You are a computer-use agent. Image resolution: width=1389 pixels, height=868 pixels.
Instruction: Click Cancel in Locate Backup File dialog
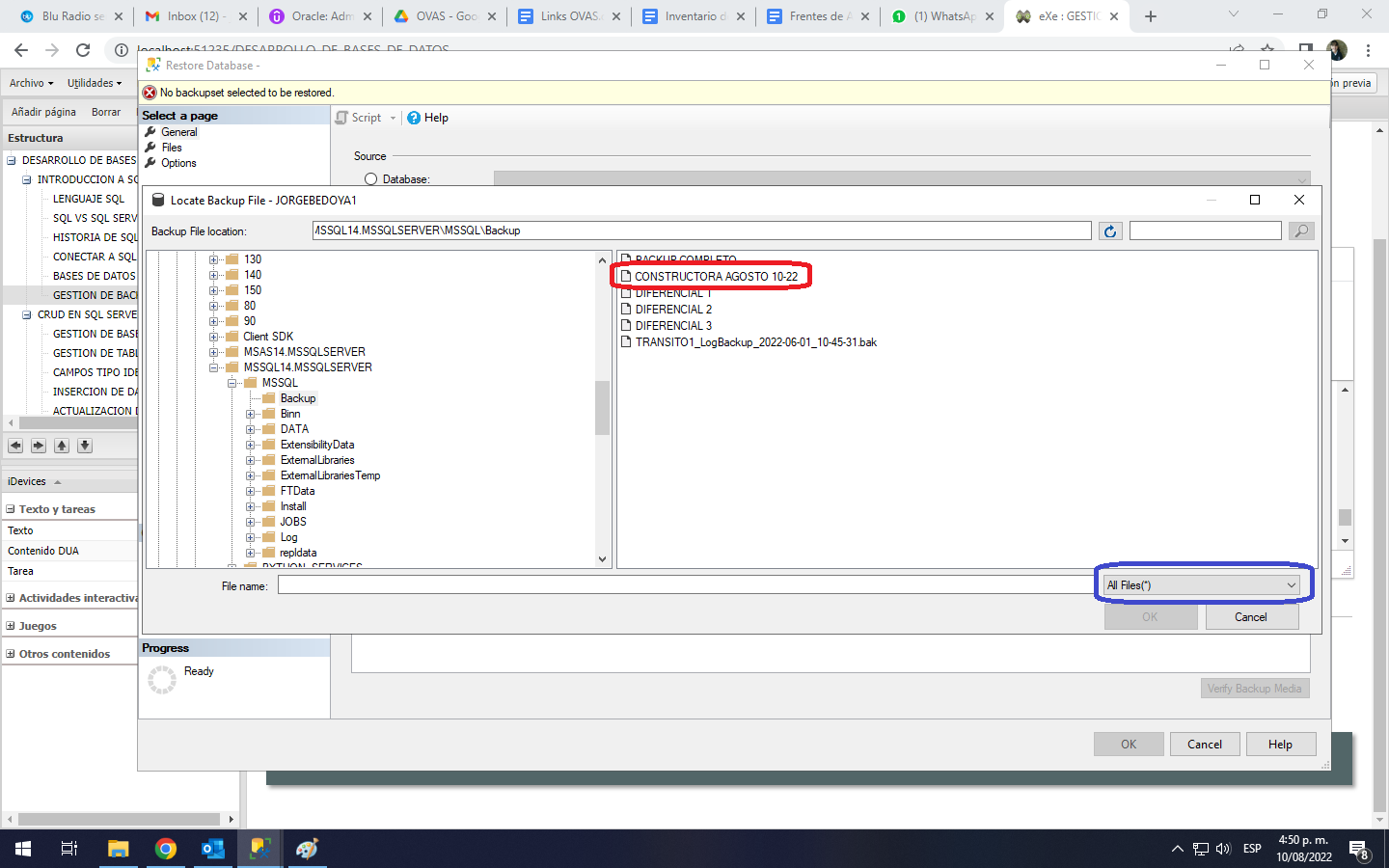coord(1251,617)
